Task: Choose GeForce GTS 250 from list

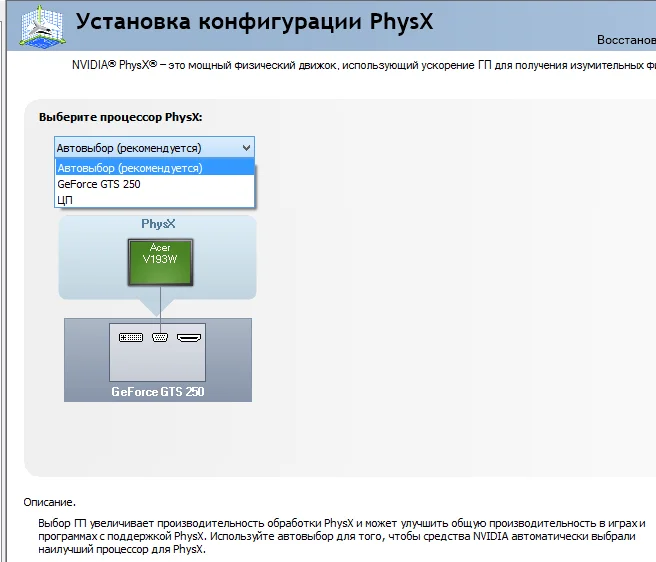Action: (x=155, y=184)
